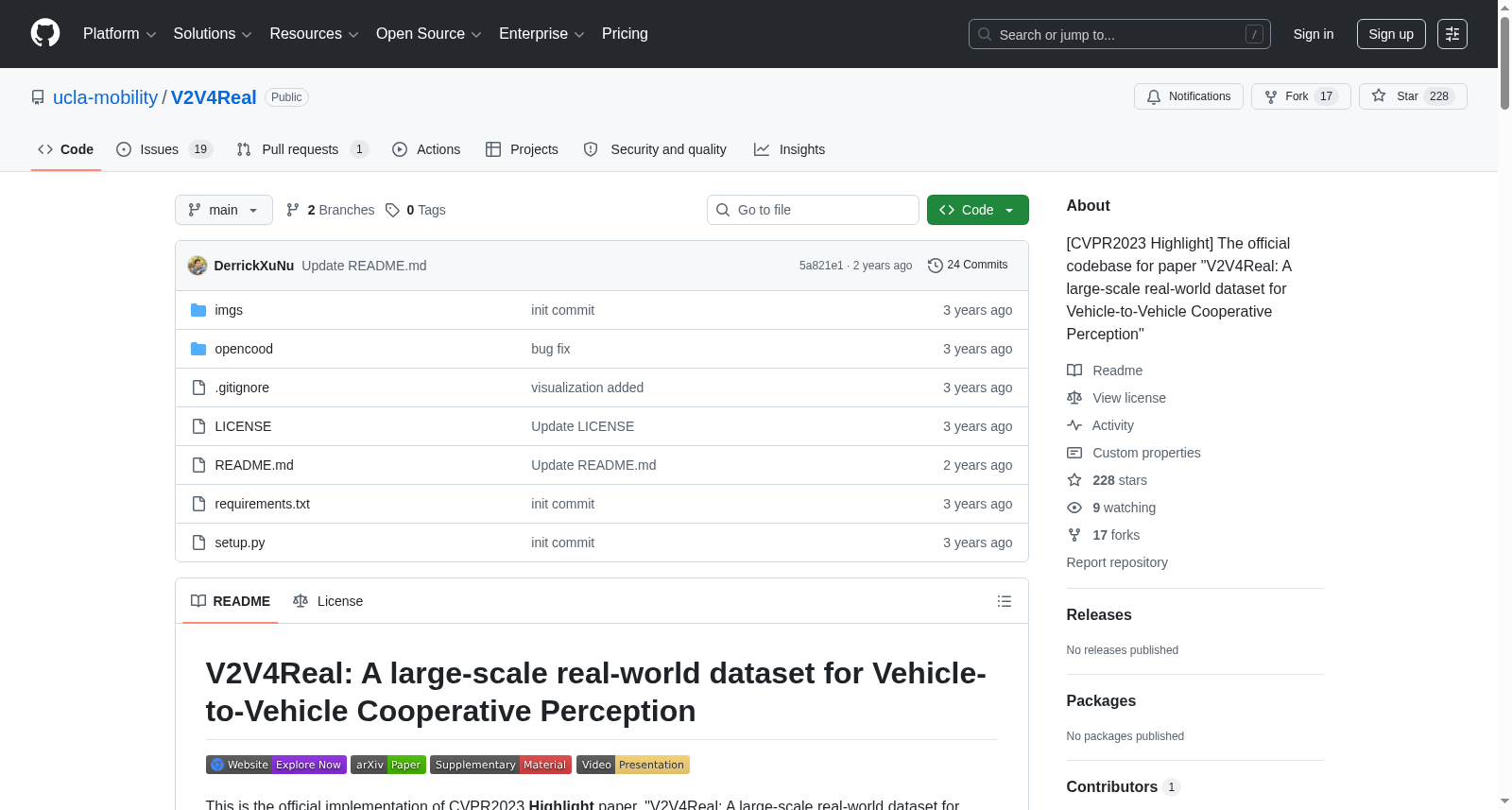Open the 'Update LICENSE' commit message
The image size is (1512, 810).
[583, 426]
